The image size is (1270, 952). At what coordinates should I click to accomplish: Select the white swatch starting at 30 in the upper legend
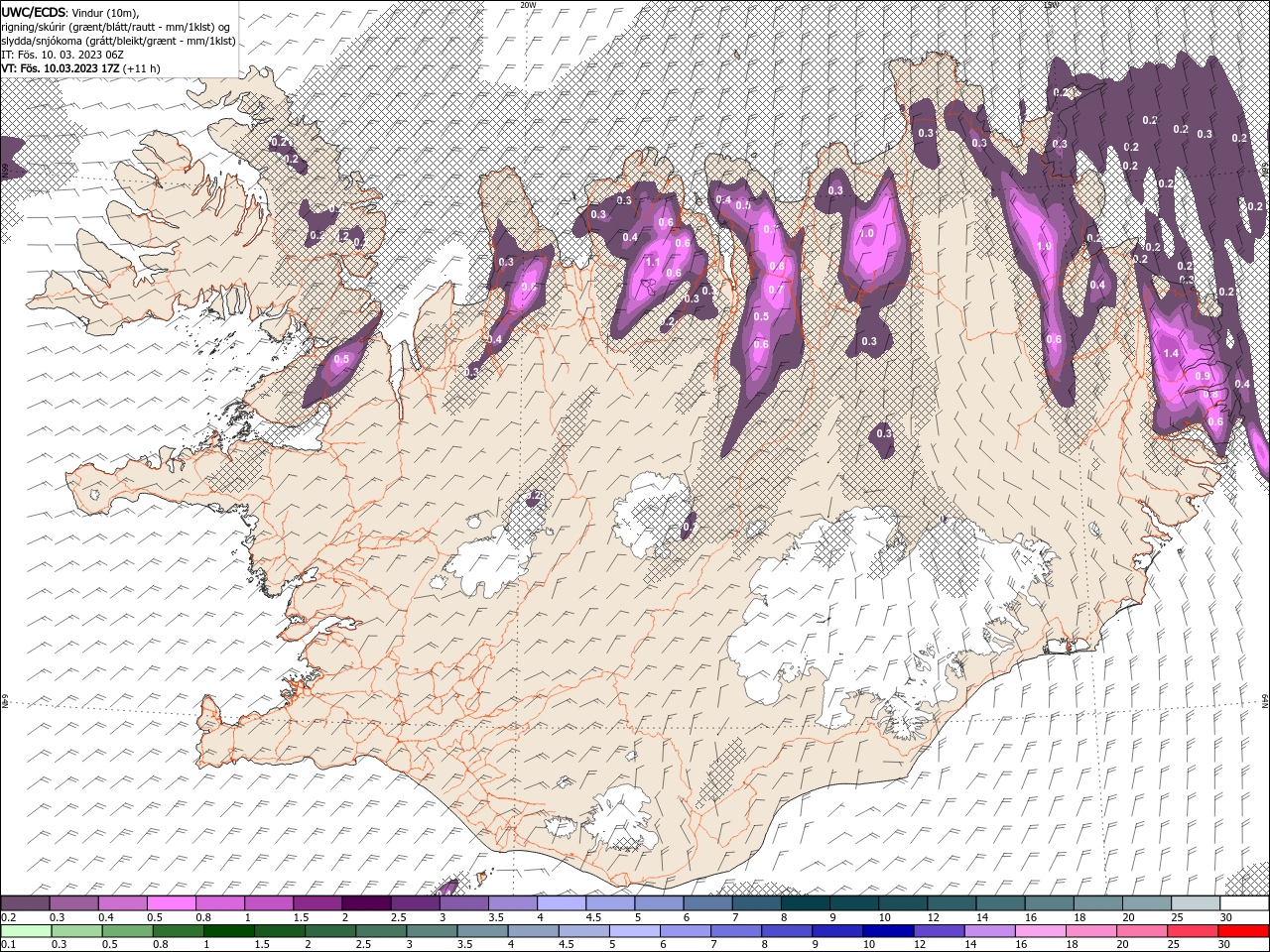pos(1244,903)
